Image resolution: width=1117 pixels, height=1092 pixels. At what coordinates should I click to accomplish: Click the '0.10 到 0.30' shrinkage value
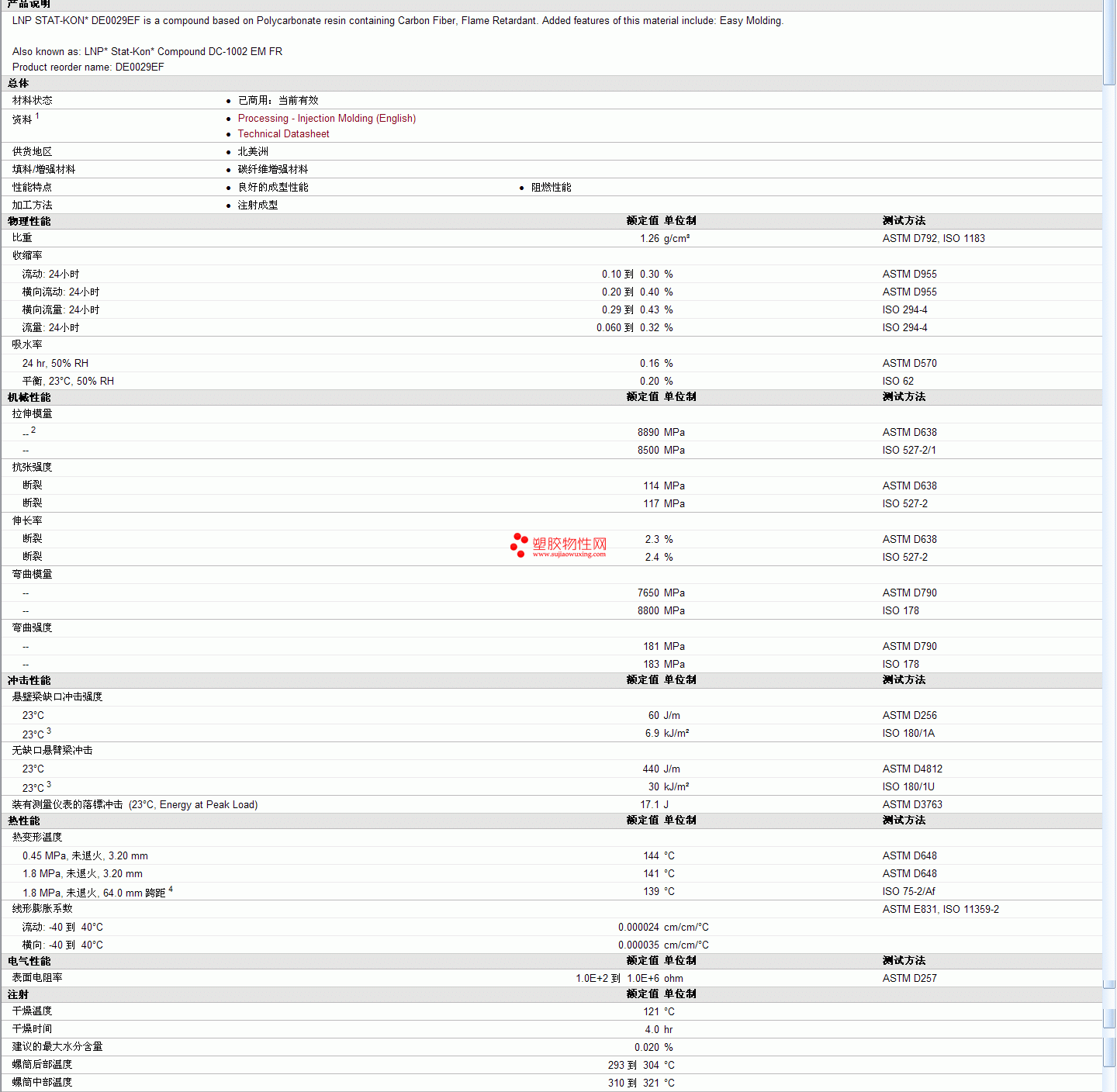[x=631, y=275]
